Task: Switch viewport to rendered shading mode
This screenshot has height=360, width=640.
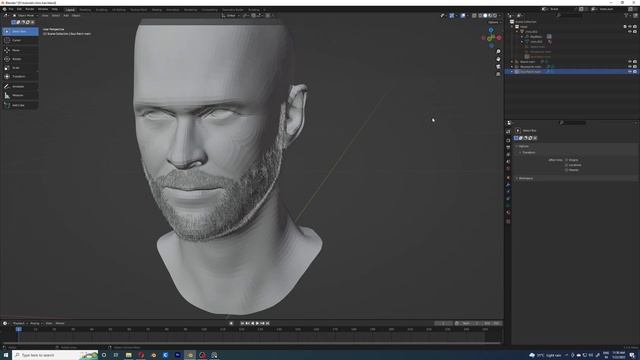Action: point(495,16)
